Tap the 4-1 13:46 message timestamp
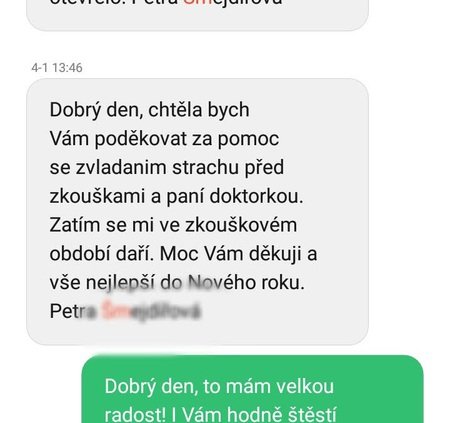 tap(57, 68)
